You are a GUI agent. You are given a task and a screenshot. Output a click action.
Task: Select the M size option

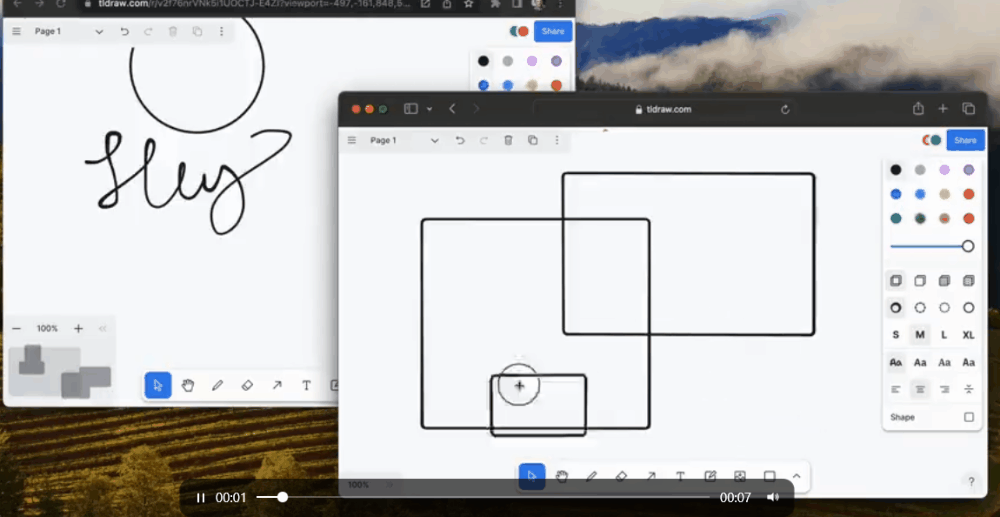click(920, 335)
